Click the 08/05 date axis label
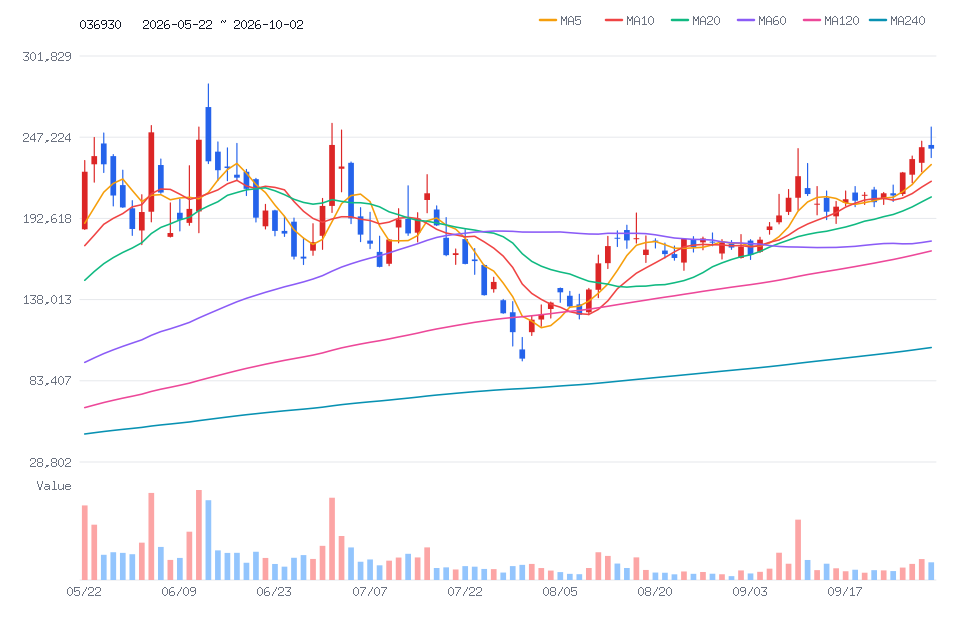The image size is (960, 620). 560,592
